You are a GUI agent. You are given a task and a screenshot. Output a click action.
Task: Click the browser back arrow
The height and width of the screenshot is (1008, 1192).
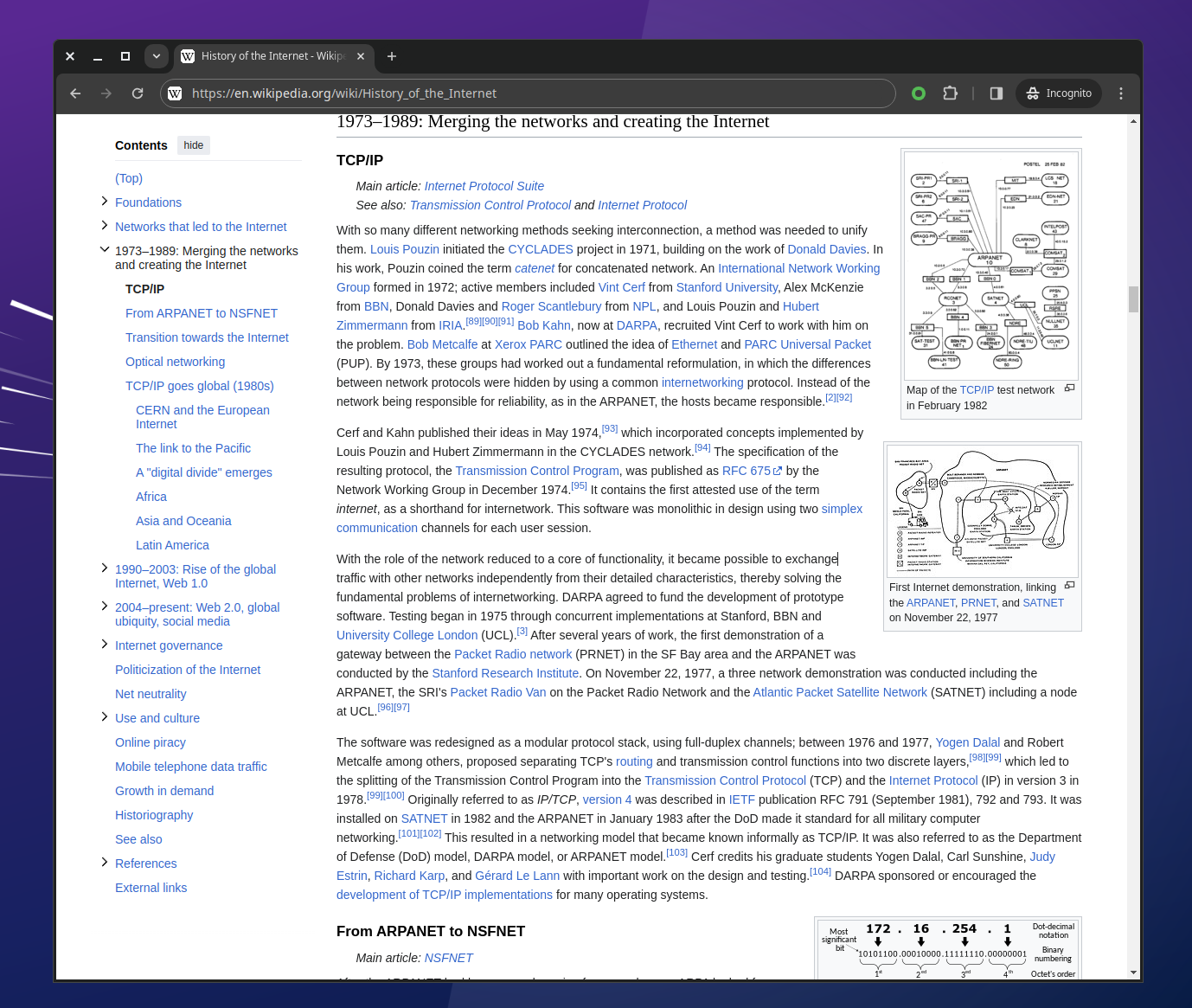pyautogui.click(x=75, y=93)
